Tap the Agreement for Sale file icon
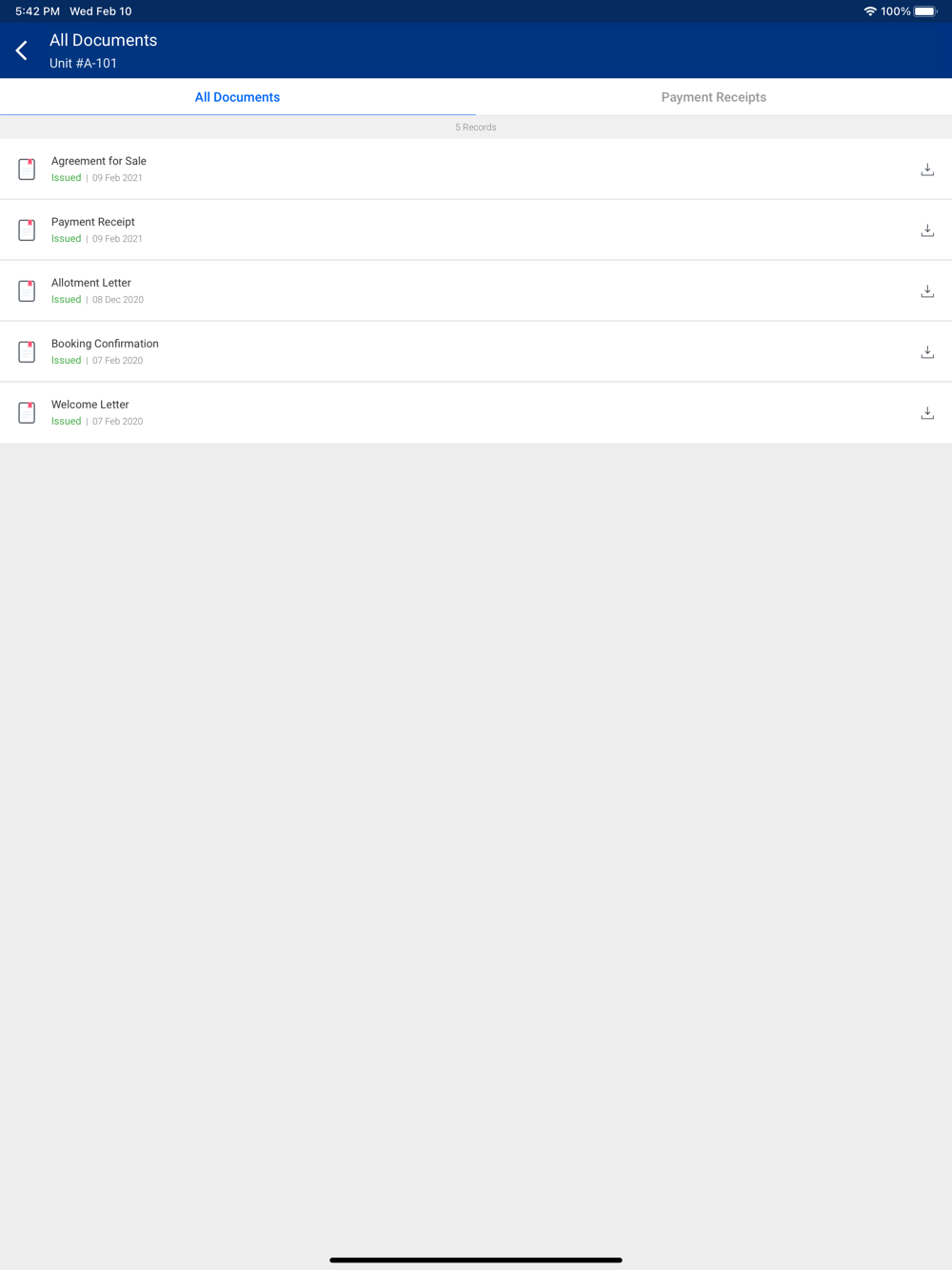This screenshot has height=1270, width=952. [x=27, y=169]
